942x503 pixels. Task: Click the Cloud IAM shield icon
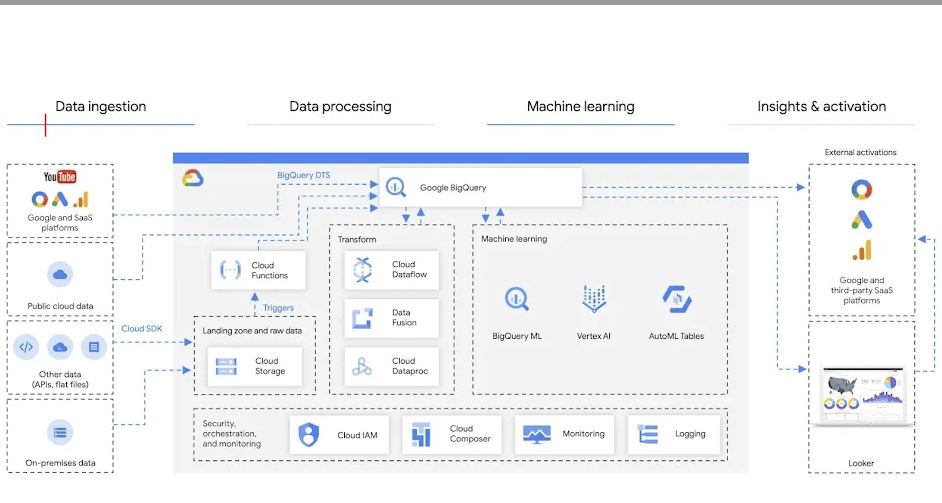(x=309, y=434)
